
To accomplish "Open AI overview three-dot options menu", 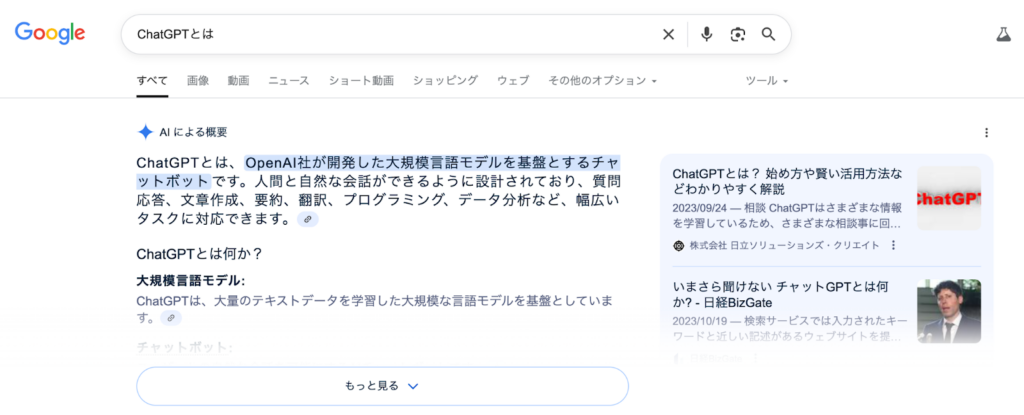I will tap(986, 133).
